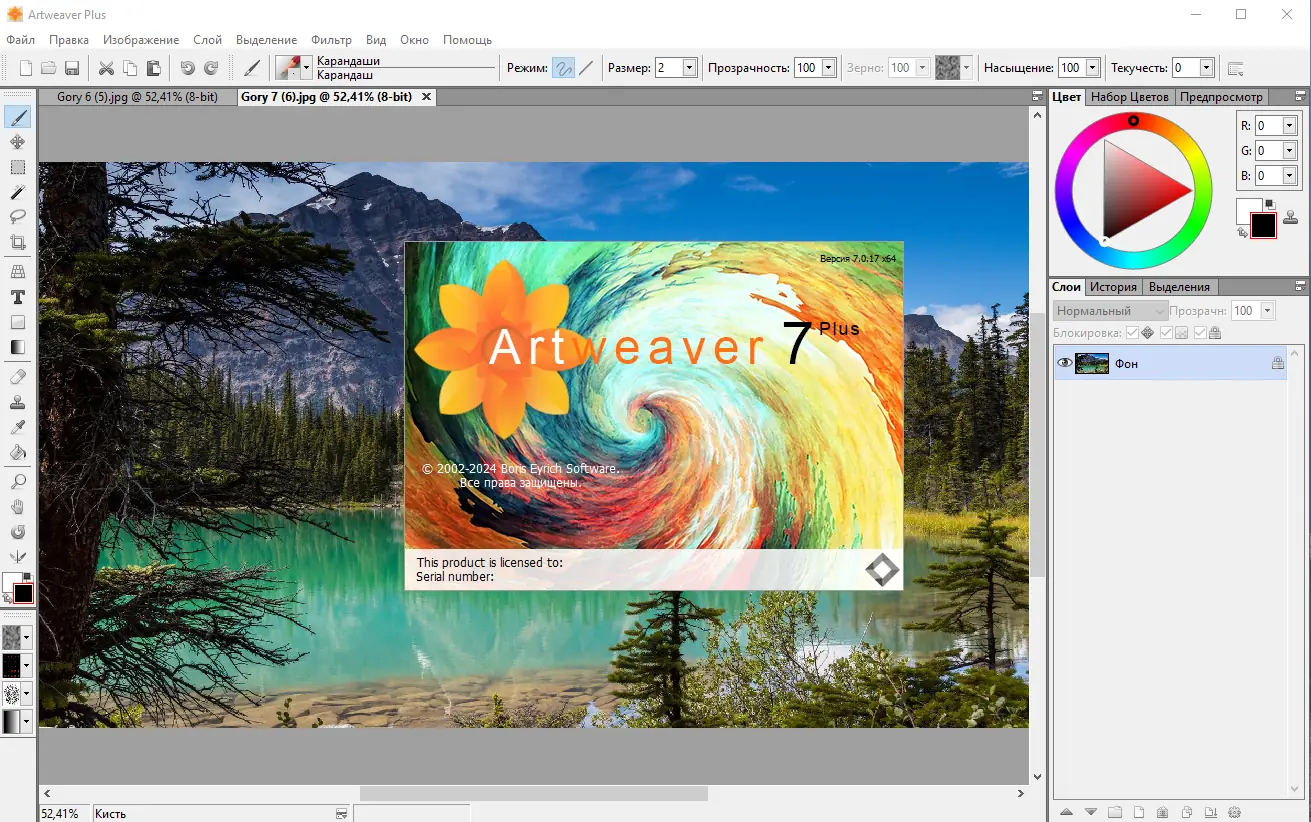Screen dimensions: 1311x822
Task: Click the Размер input field
Action: 668,68
